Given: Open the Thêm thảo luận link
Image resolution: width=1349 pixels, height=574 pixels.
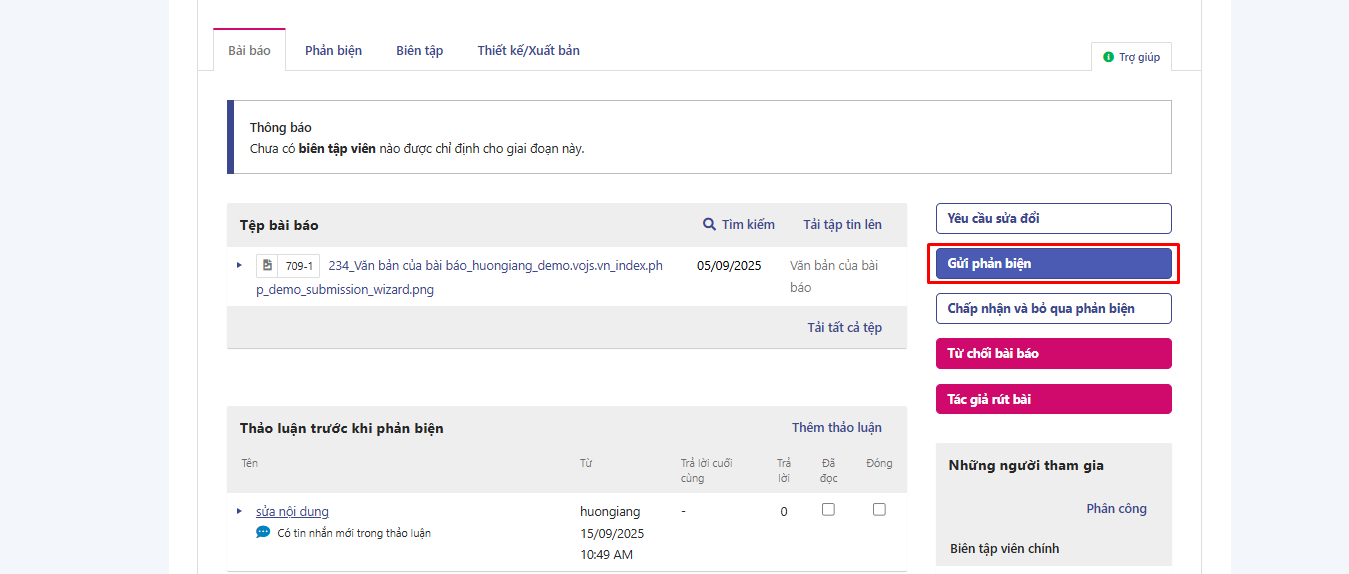Looking at the screenshot, I should (836, 428).
